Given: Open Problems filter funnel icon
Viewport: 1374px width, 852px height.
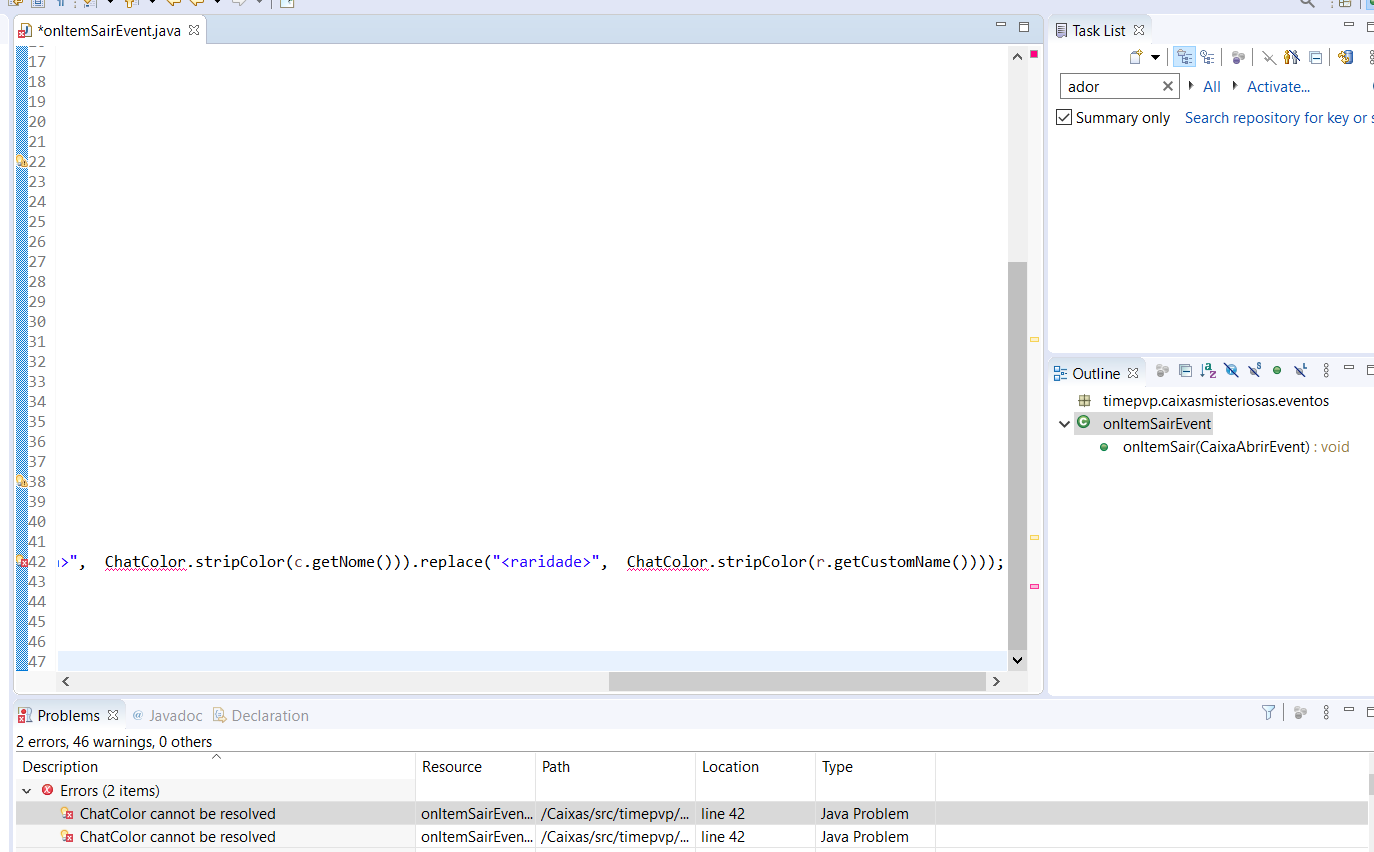Looking at the screenshot, I should [1268, 712].
